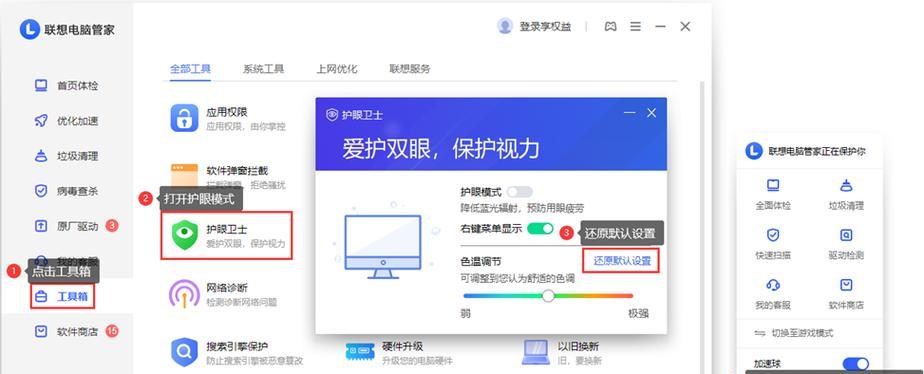Open 软件商店 in the left sidebar

point(66,331)
